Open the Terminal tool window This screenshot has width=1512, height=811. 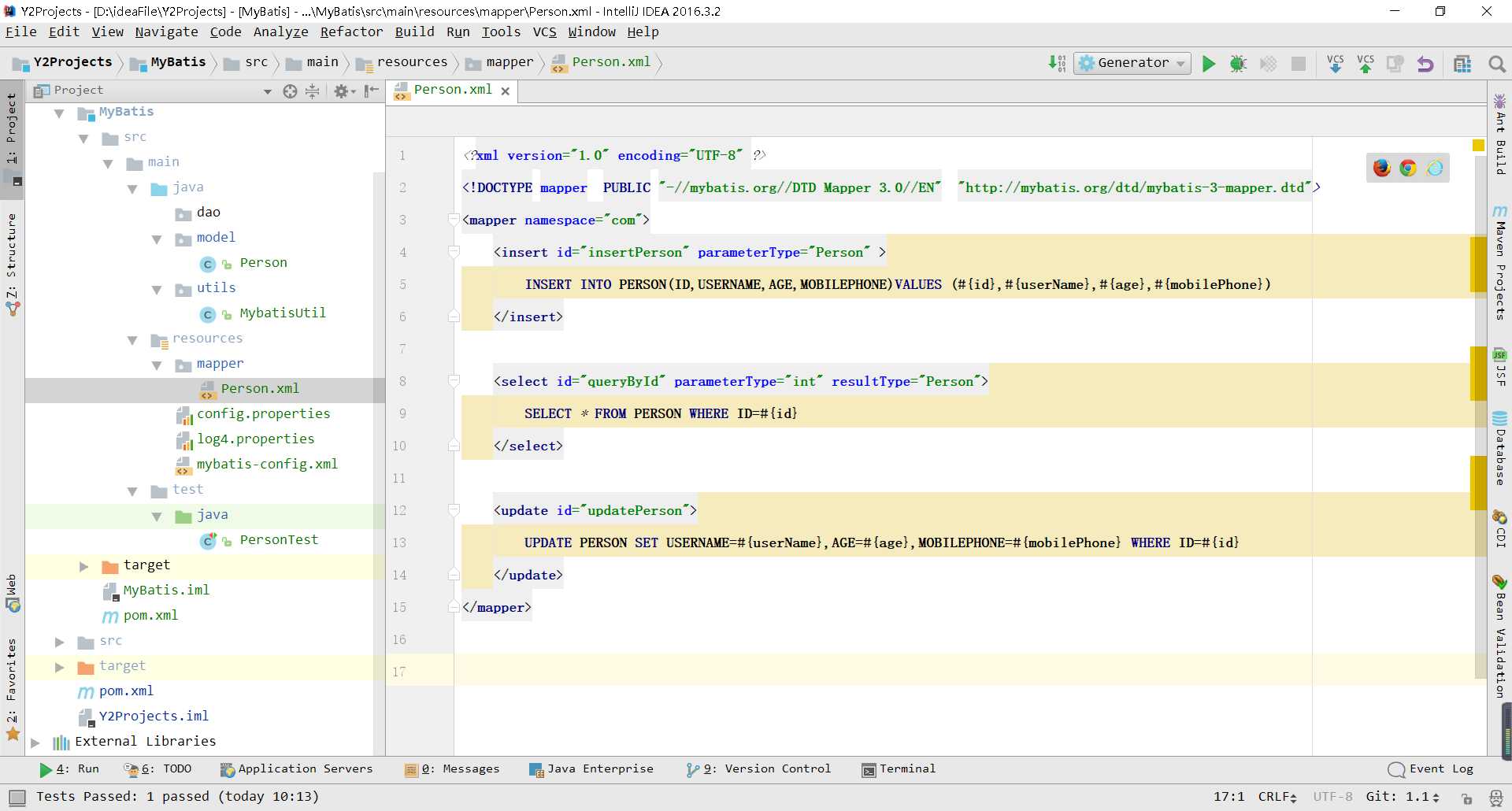click(899, 769)
